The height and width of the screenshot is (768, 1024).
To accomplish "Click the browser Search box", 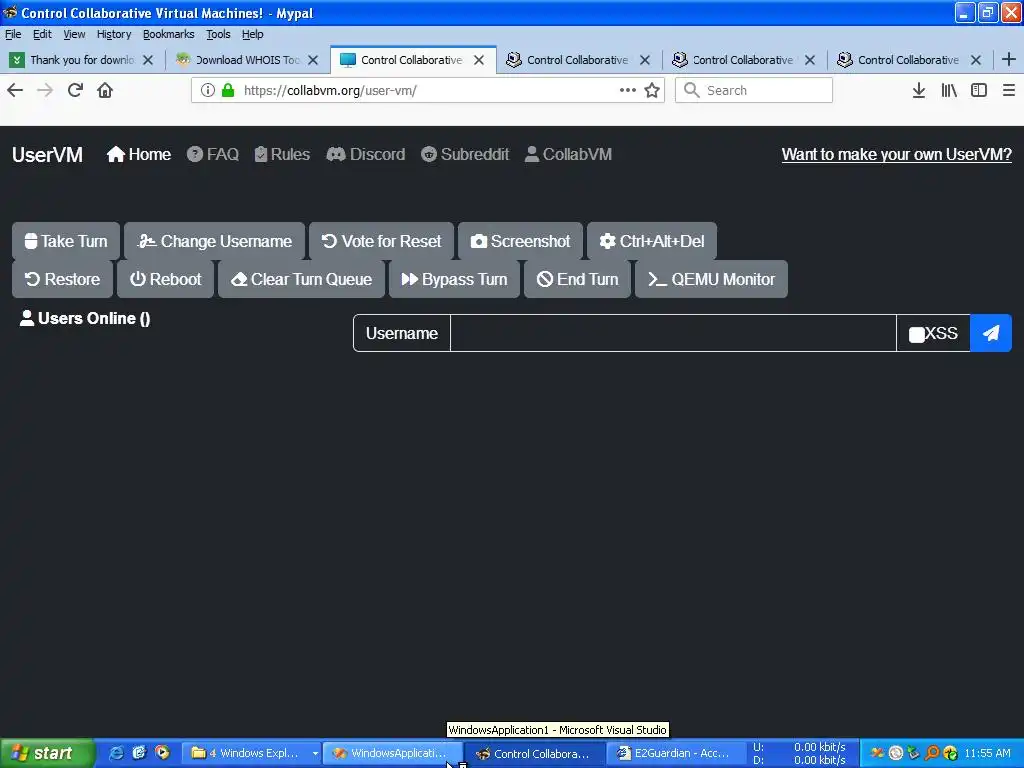I will click(x=754, y=90).
